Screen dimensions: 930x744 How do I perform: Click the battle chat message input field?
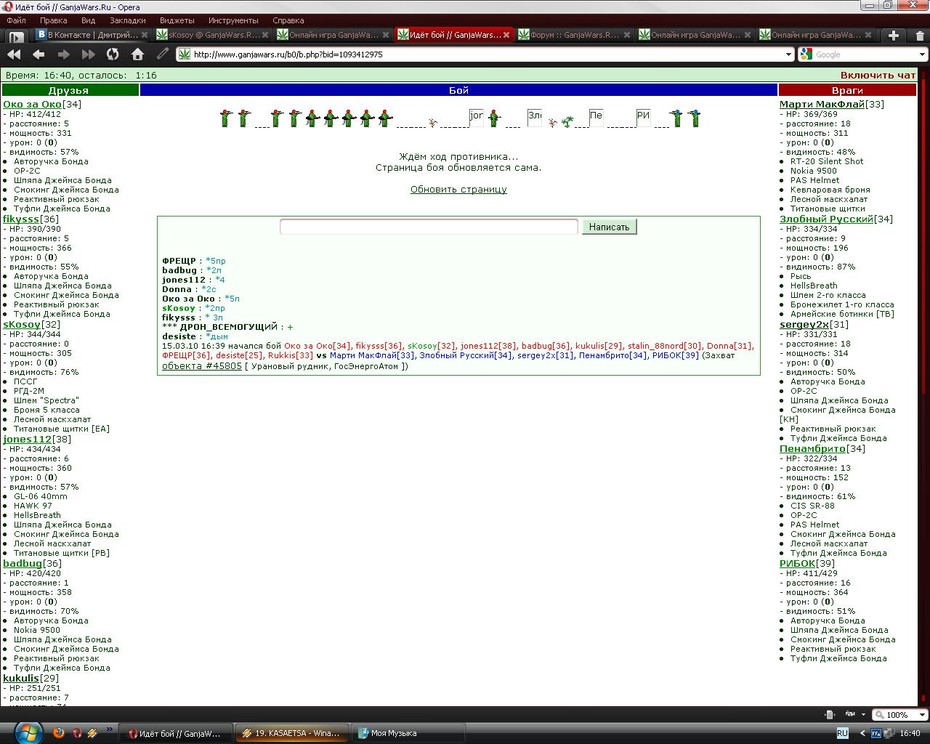428,227
